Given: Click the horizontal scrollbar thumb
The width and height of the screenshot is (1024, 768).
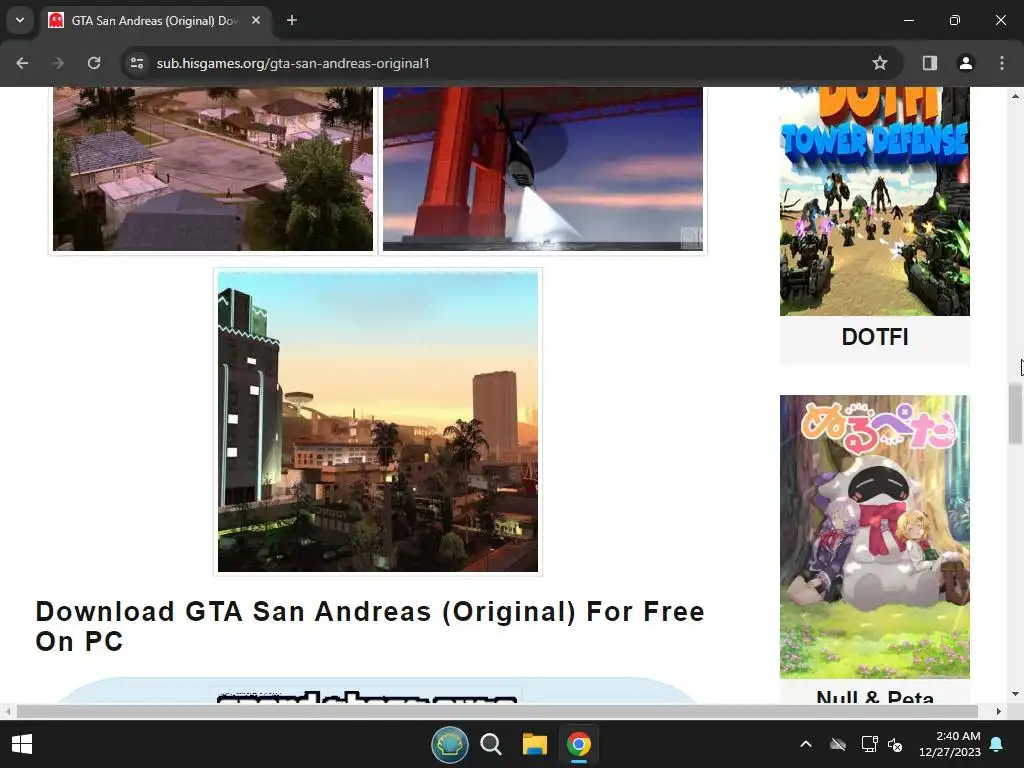Looking at the screenshot, I should coord(497,711).
